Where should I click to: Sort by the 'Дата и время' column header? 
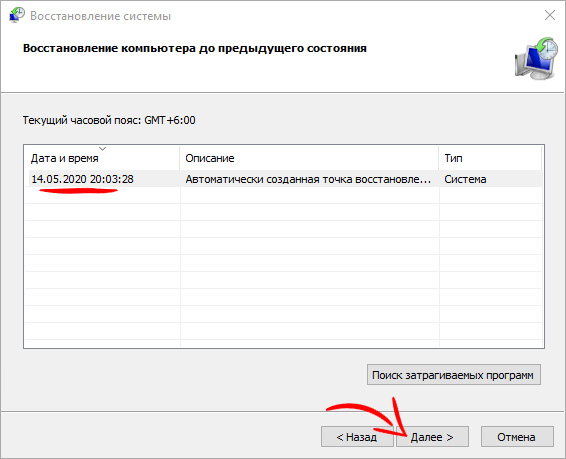[x=102, y=158]
